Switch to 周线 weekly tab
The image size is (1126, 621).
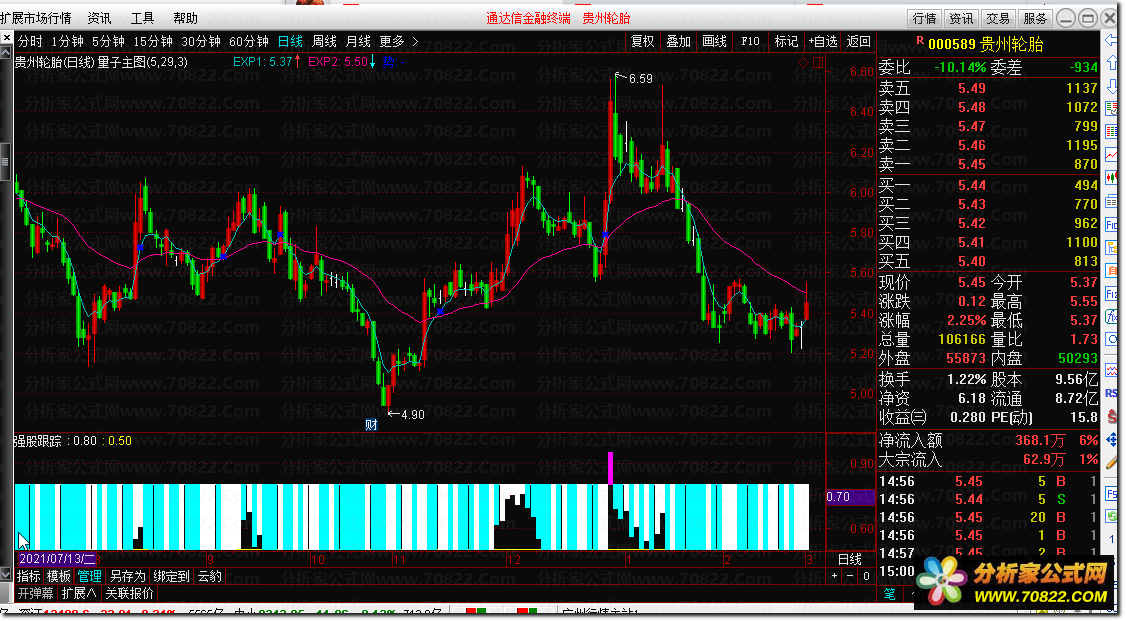click(x=325, y=42)
